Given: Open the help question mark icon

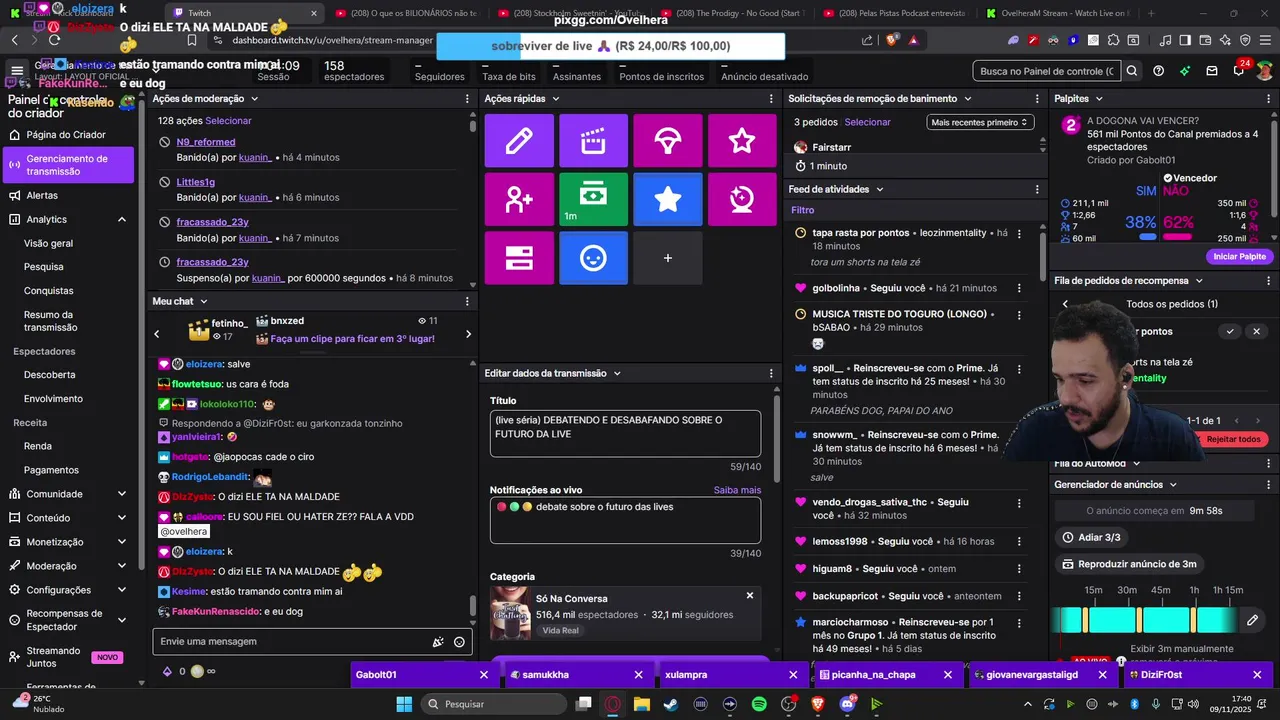Looking at the screenshot, I should (1158, 71).
